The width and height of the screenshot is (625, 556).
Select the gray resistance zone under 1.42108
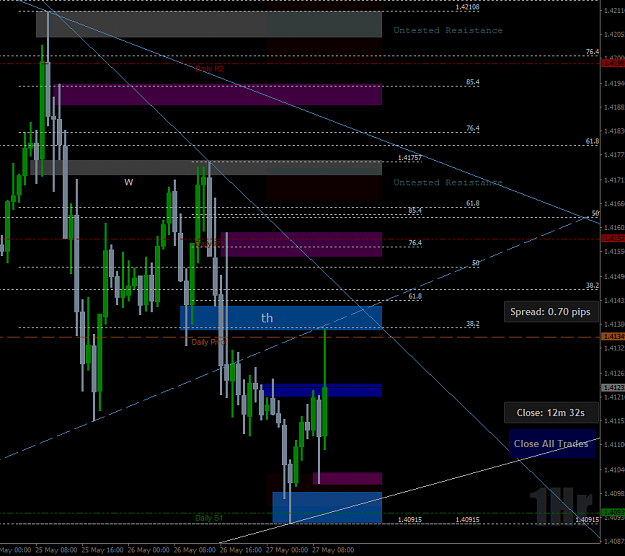click(x=209, y=24)
